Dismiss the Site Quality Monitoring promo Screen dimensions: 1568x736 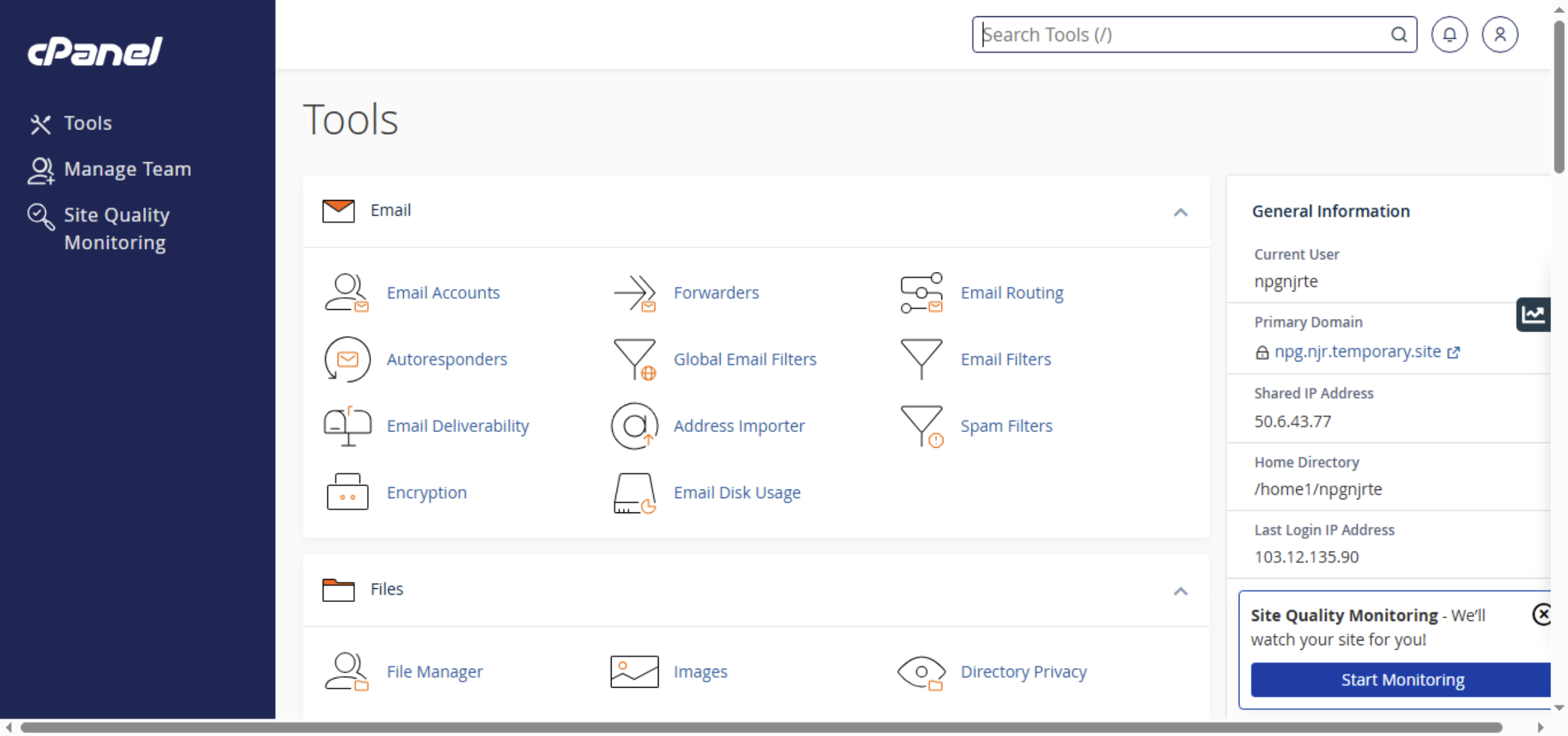[1543, 614]
